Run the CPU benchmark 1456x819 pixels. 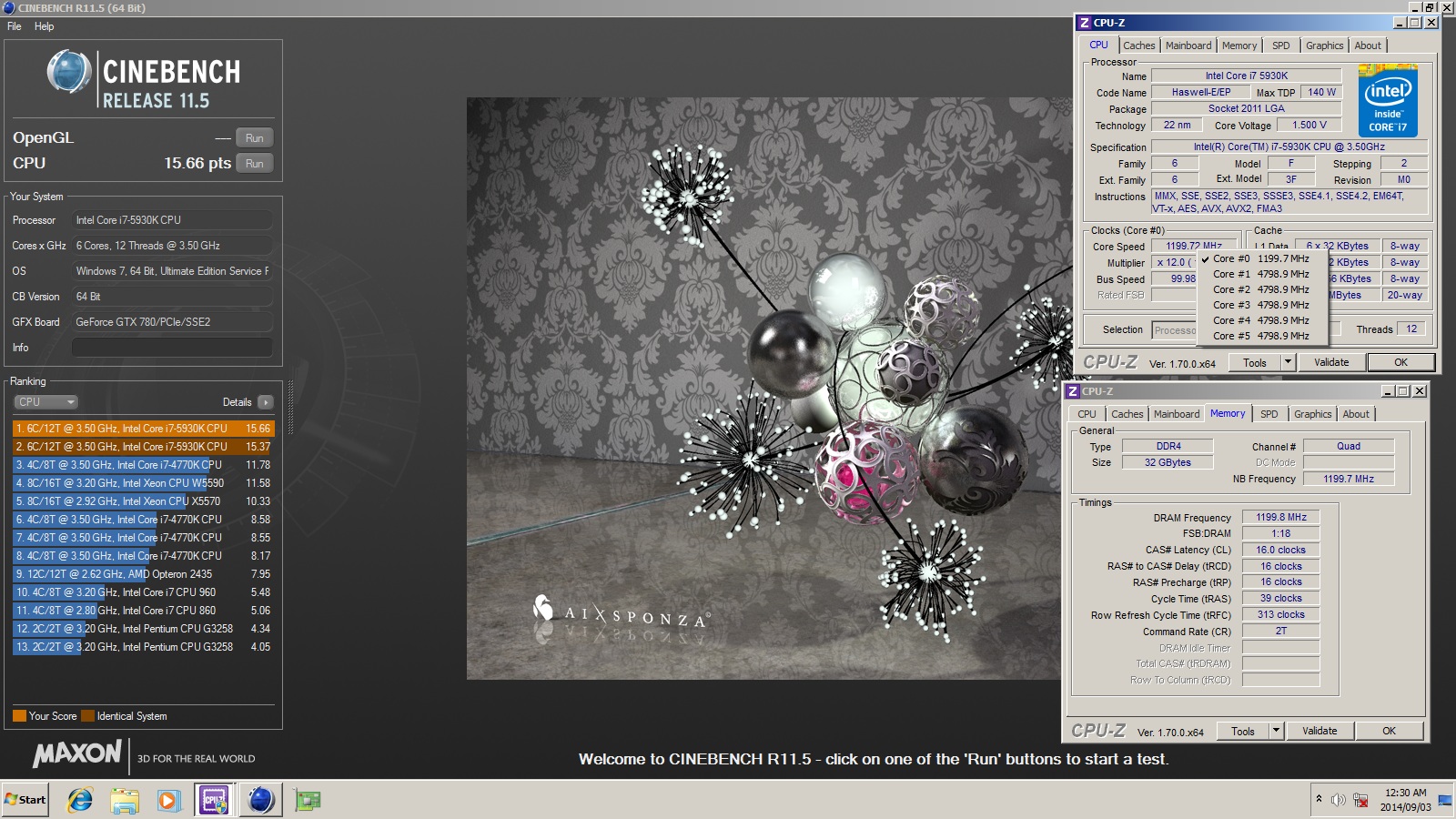pos(255,164)
